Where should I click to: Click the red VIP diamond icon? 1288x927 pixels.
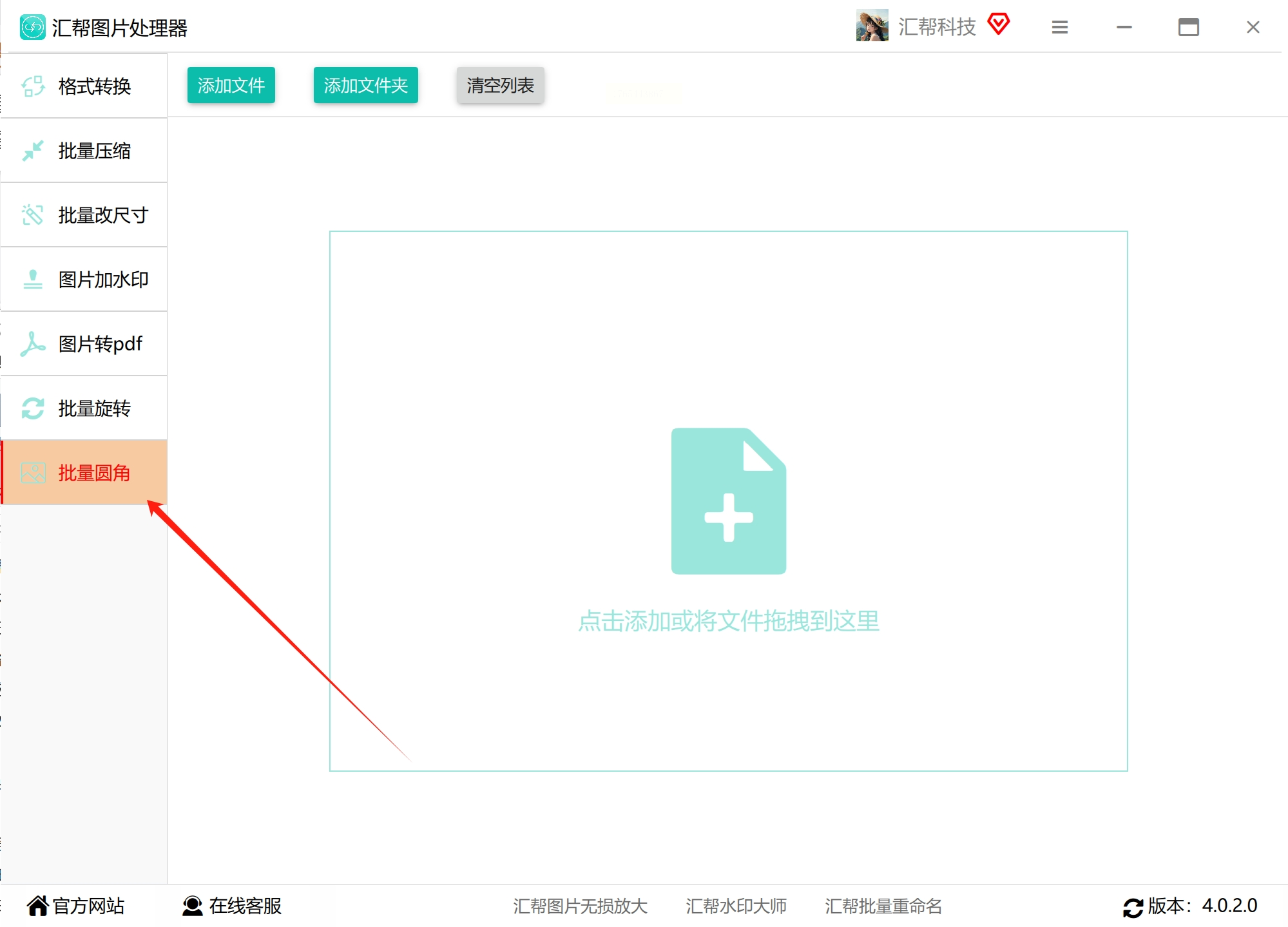click(x=999, y=24)
